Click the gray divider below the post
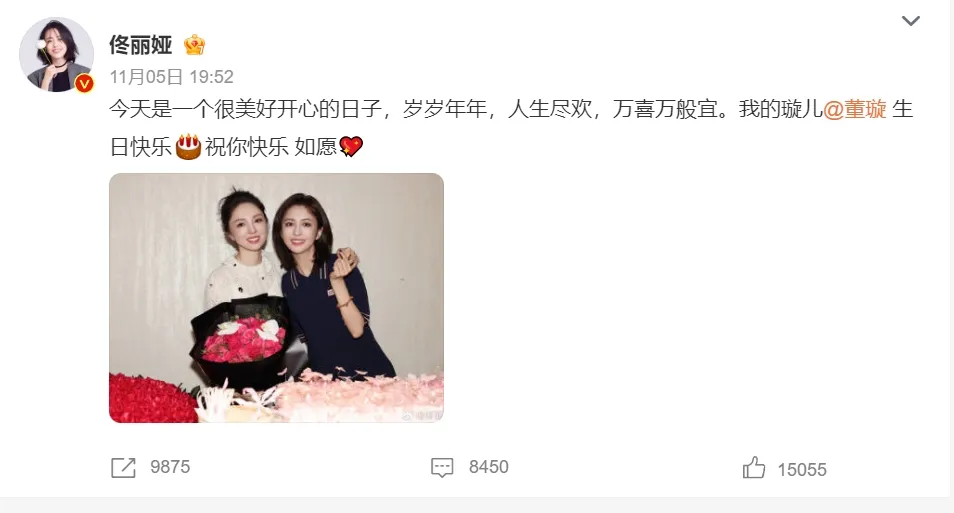Screen dimensions: 954x513 pyautogui.click(x=477, y=505)
